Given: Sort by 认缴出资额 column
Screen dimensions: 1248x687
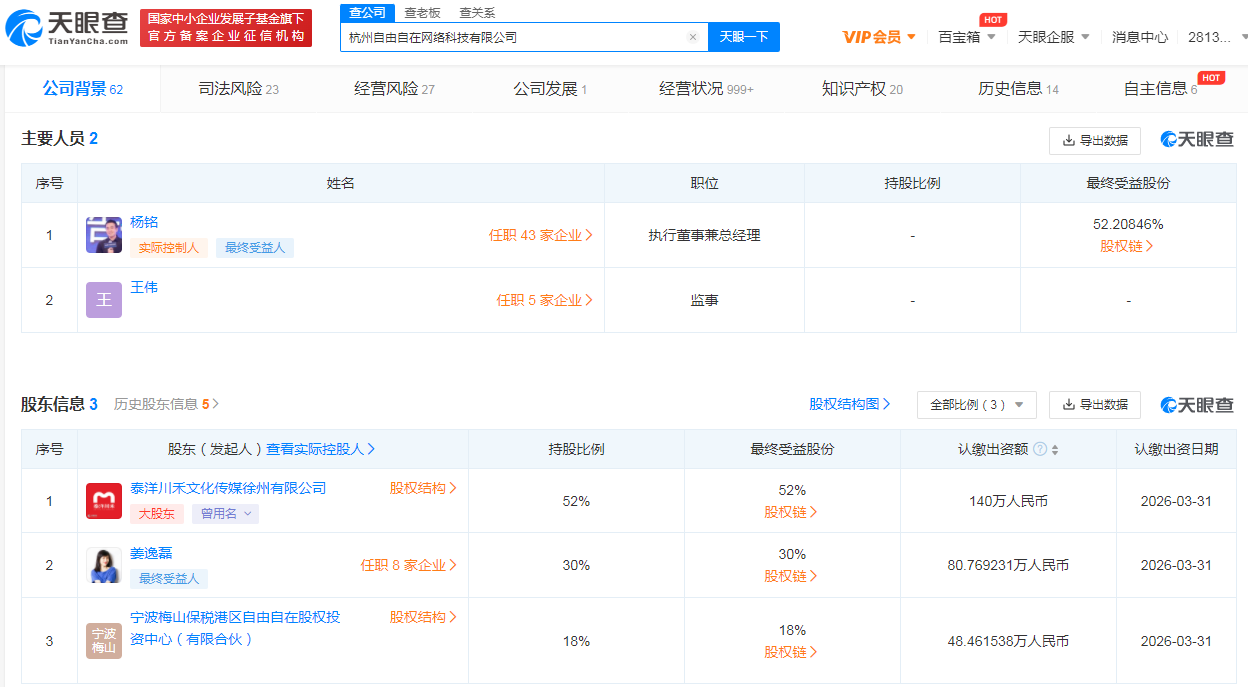Looking at the screenshot, I should click(x=1055, y=450).
